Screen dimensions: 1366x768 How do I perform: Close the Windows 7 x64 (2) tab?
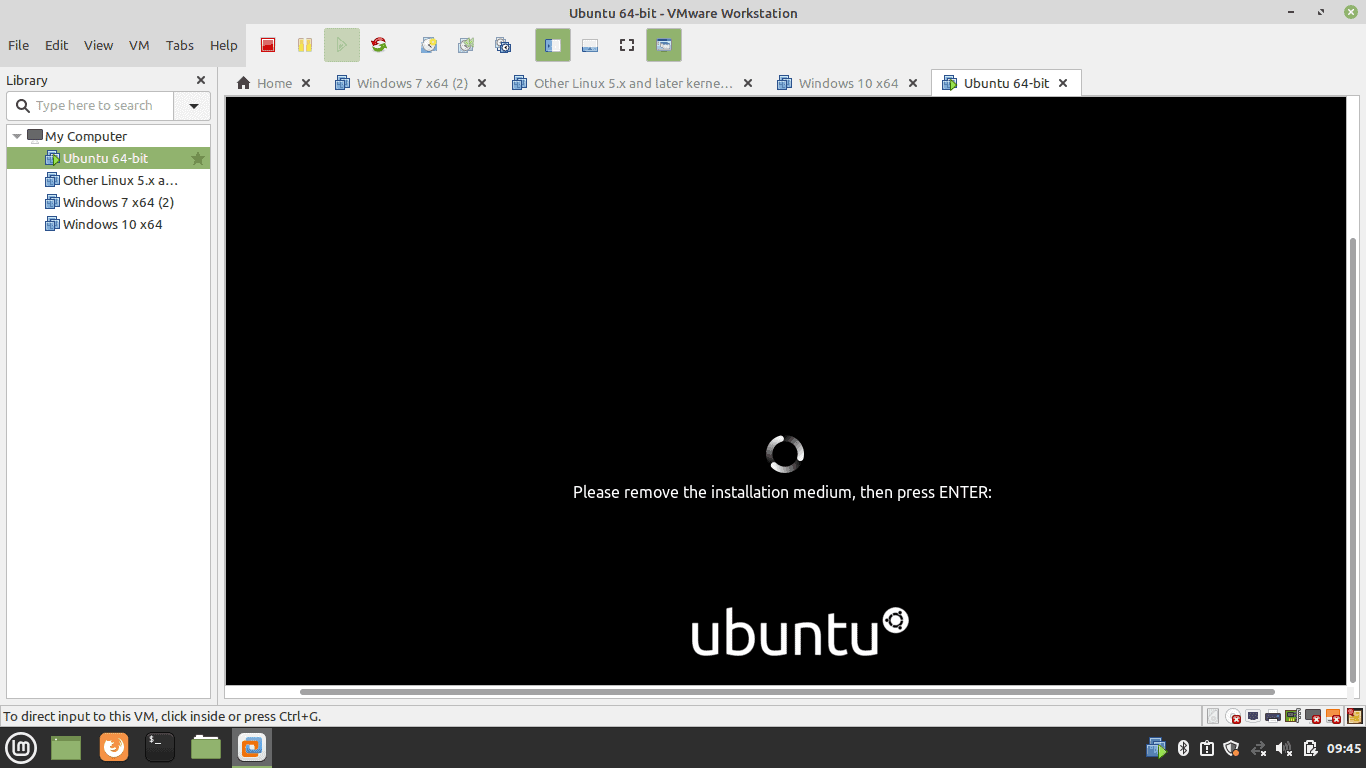tap(482, 83)
